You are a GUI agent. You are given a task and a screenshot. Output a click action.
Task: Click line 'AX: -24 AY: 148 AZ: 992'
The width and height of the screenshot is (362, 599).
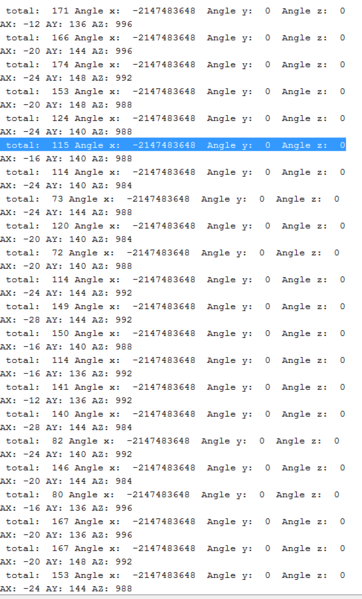tap(66, 78)
